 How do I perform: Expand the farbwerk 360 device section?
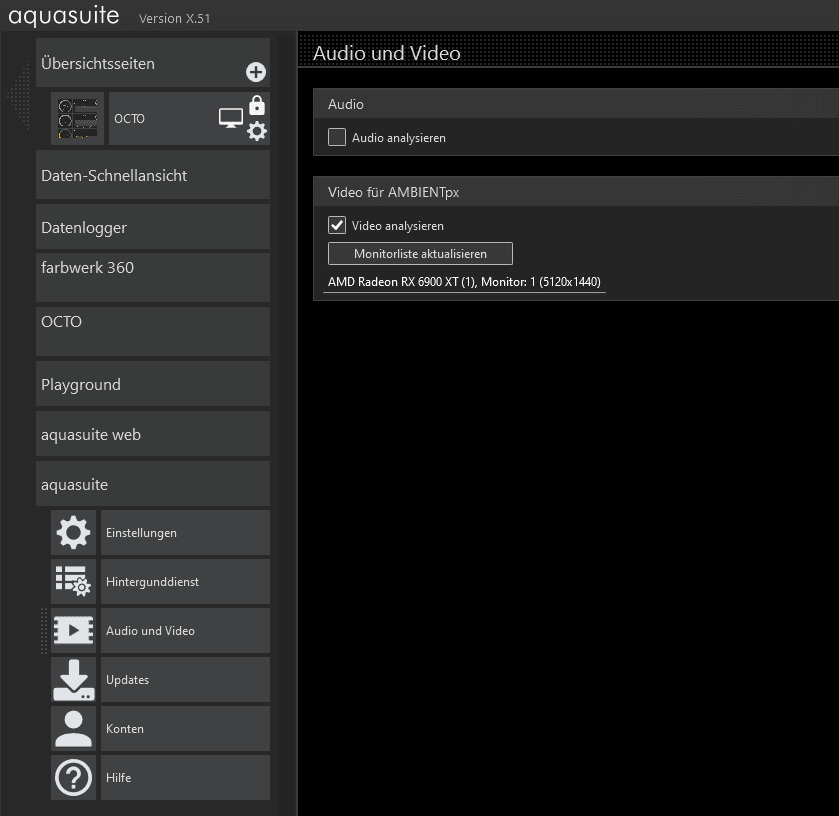pos(152,278)
